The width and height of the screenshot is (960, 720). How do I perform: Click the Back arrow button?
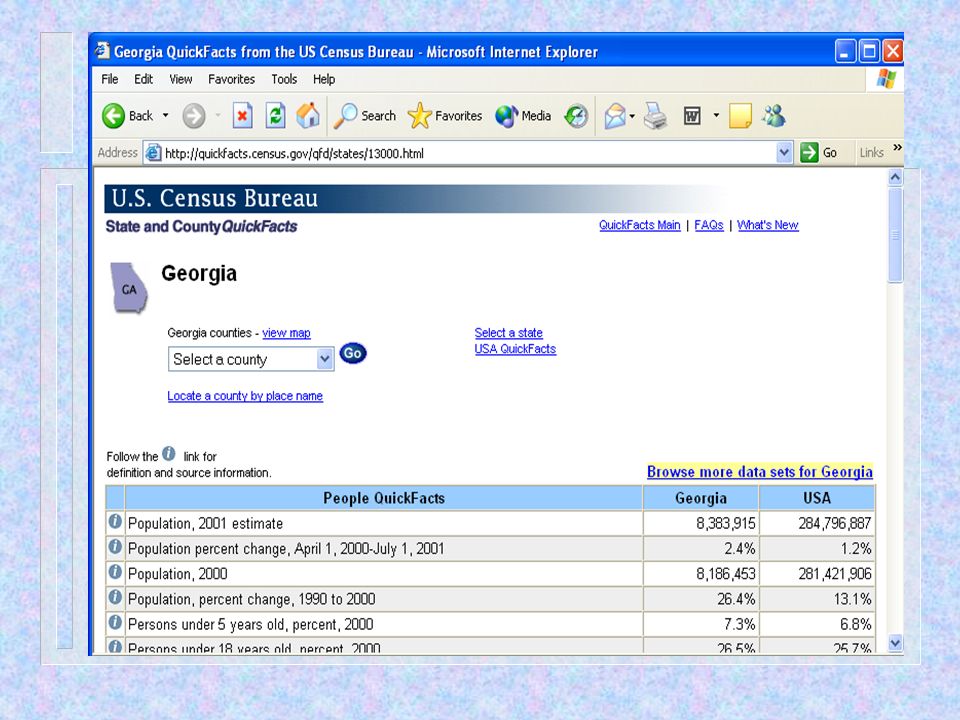[114, 116]
